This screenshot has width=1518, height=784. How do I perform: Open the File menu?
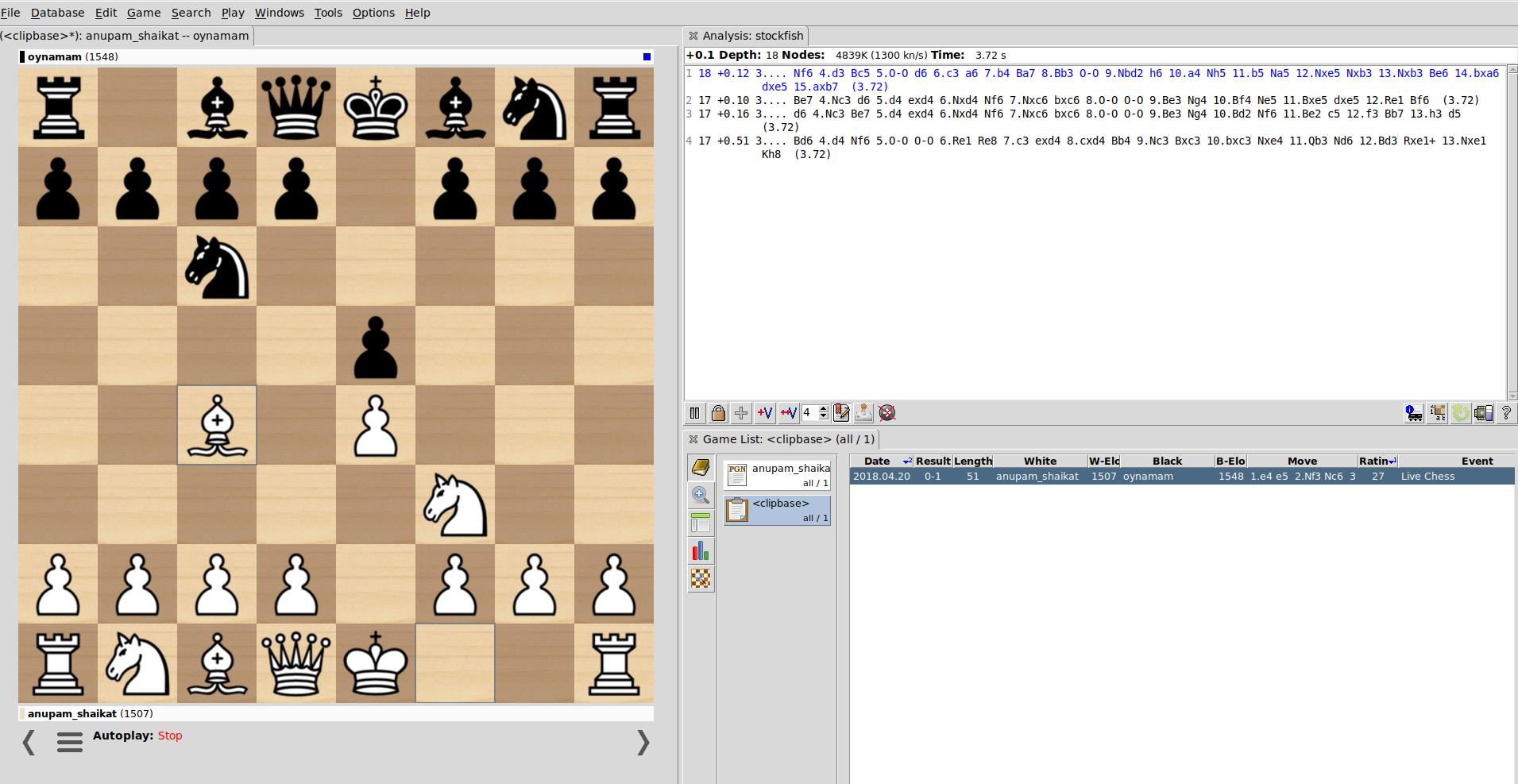[10, 13]
